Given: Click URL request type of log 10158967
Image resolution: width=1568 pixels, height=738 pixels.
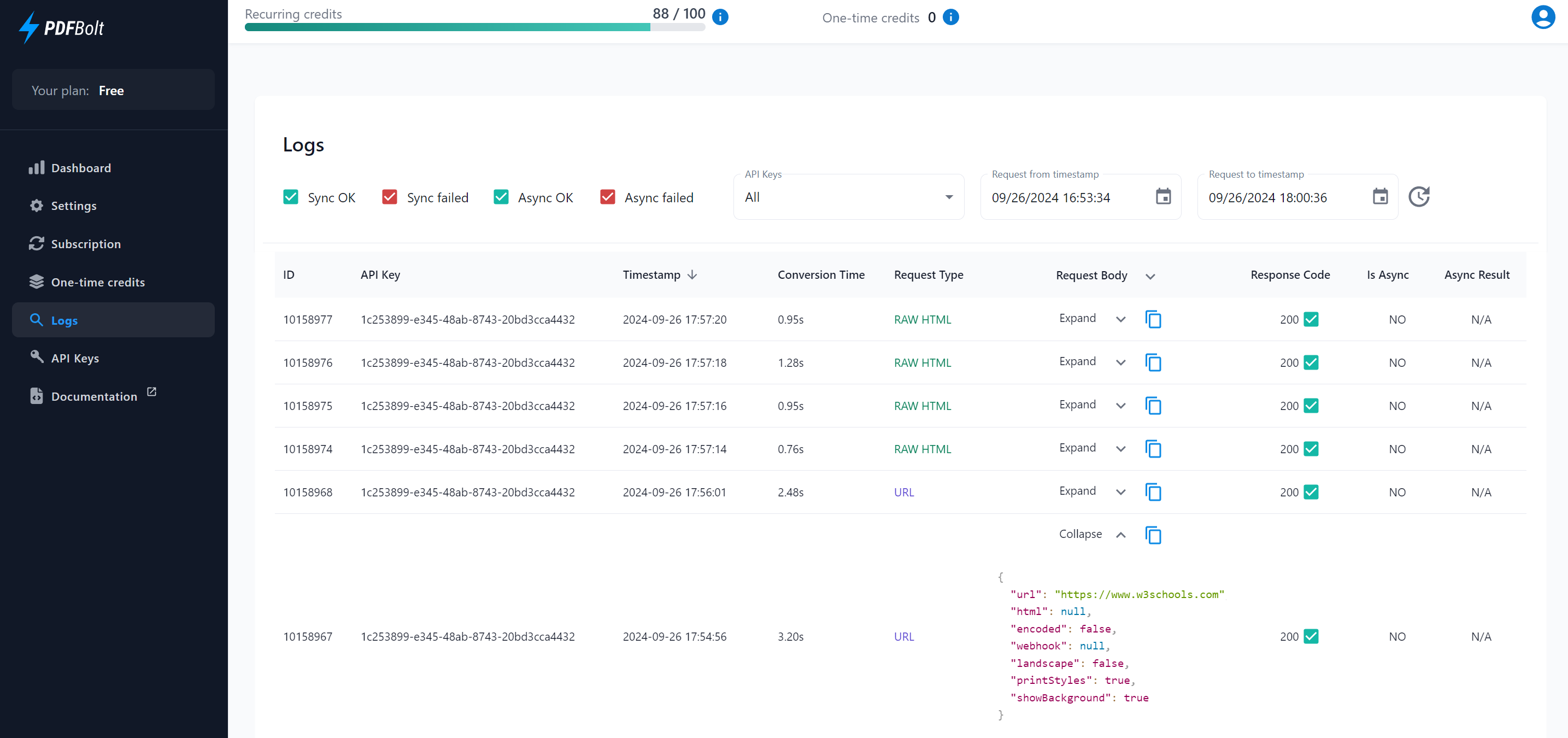Looking at the screenshot, I should 904,636.
